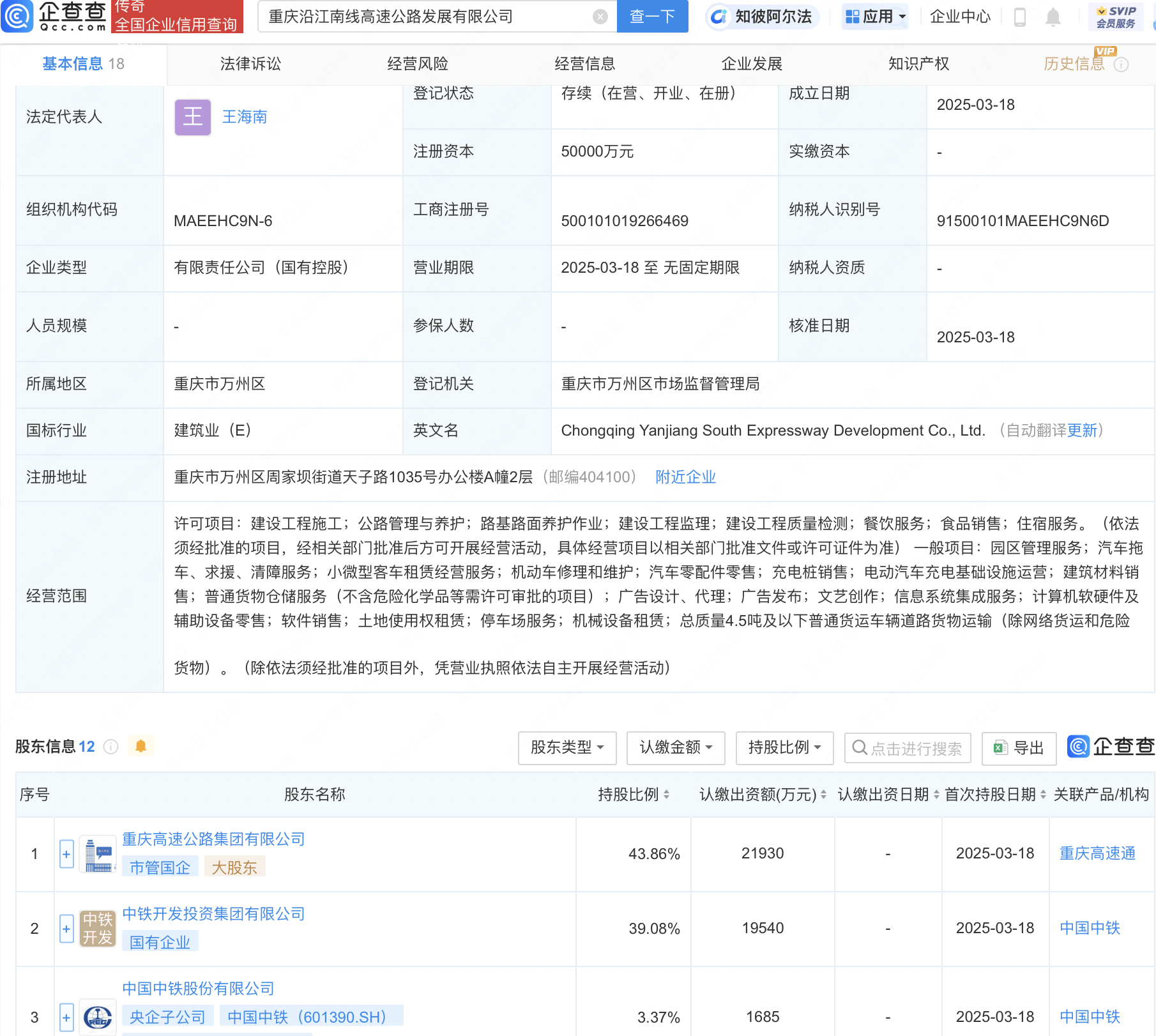Viewport: 1156px width, 1036px height.
Task: Open 重庆高速公路集团有限公司 shareholder link
Action: pos(213,839)
